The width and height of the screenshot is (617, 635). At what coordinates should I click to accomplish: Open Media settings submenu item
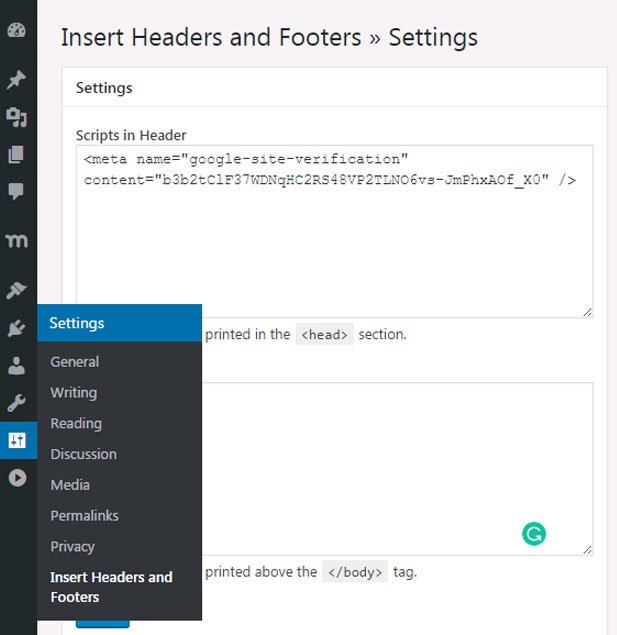pyautogui.click(x=70, y=485)
